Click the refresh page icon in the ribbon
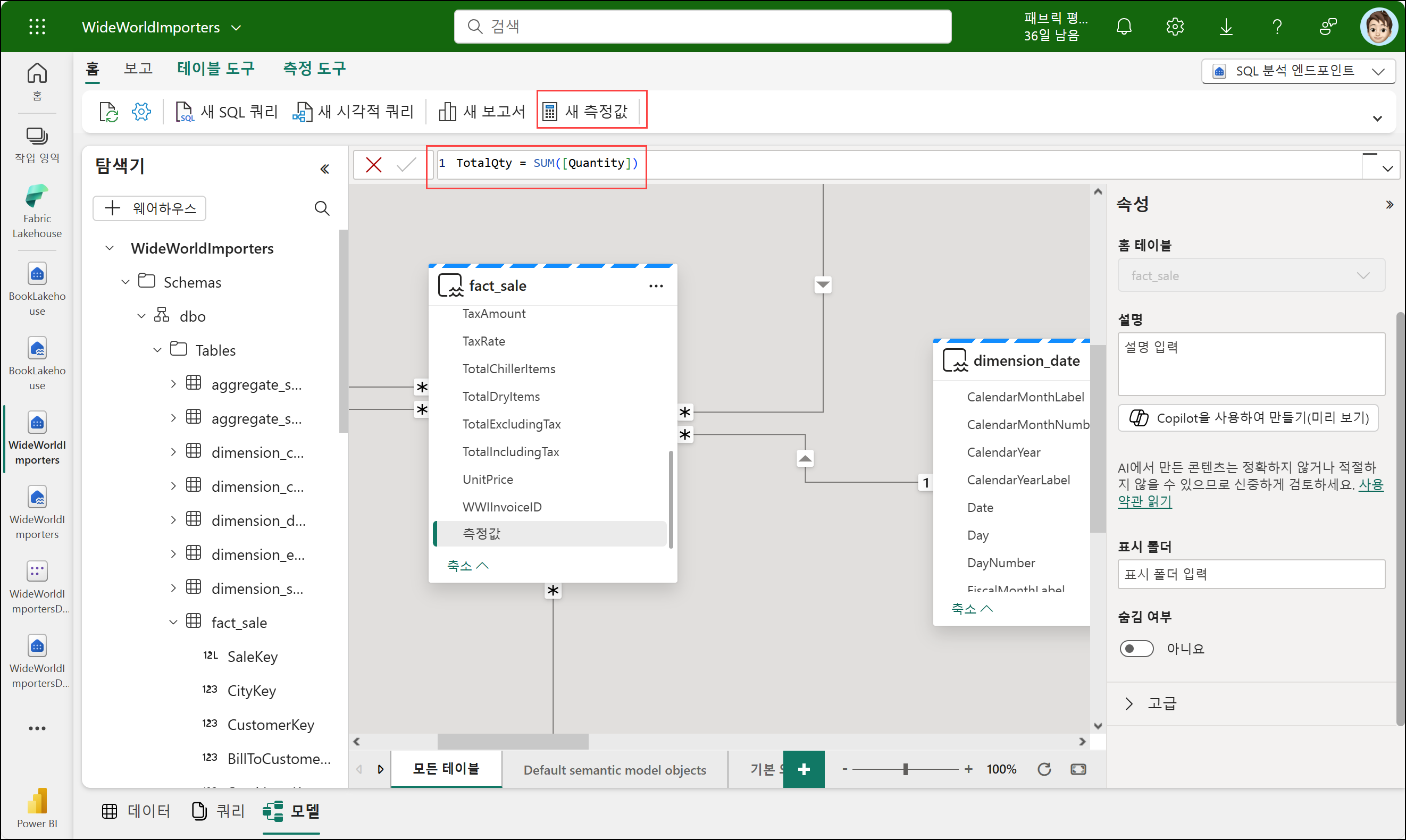This screenshot has width=1406, height=840. click(108, 112)
